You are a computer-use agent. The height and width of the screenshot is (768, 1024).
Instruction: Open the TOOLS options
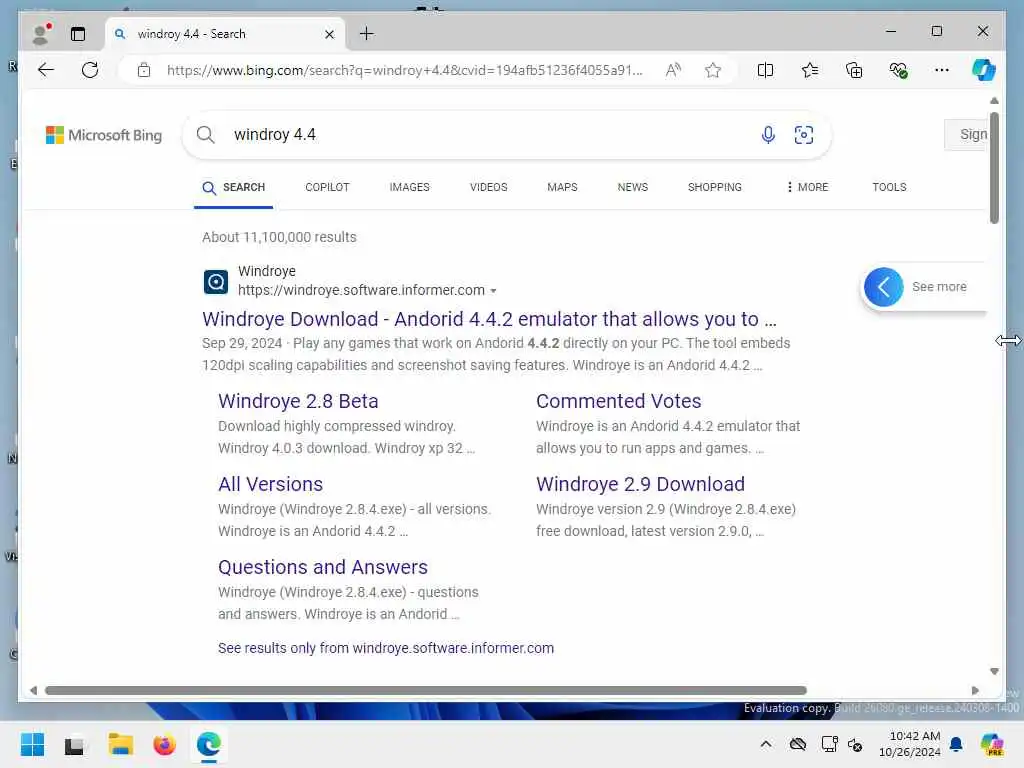tap(889, 187)
